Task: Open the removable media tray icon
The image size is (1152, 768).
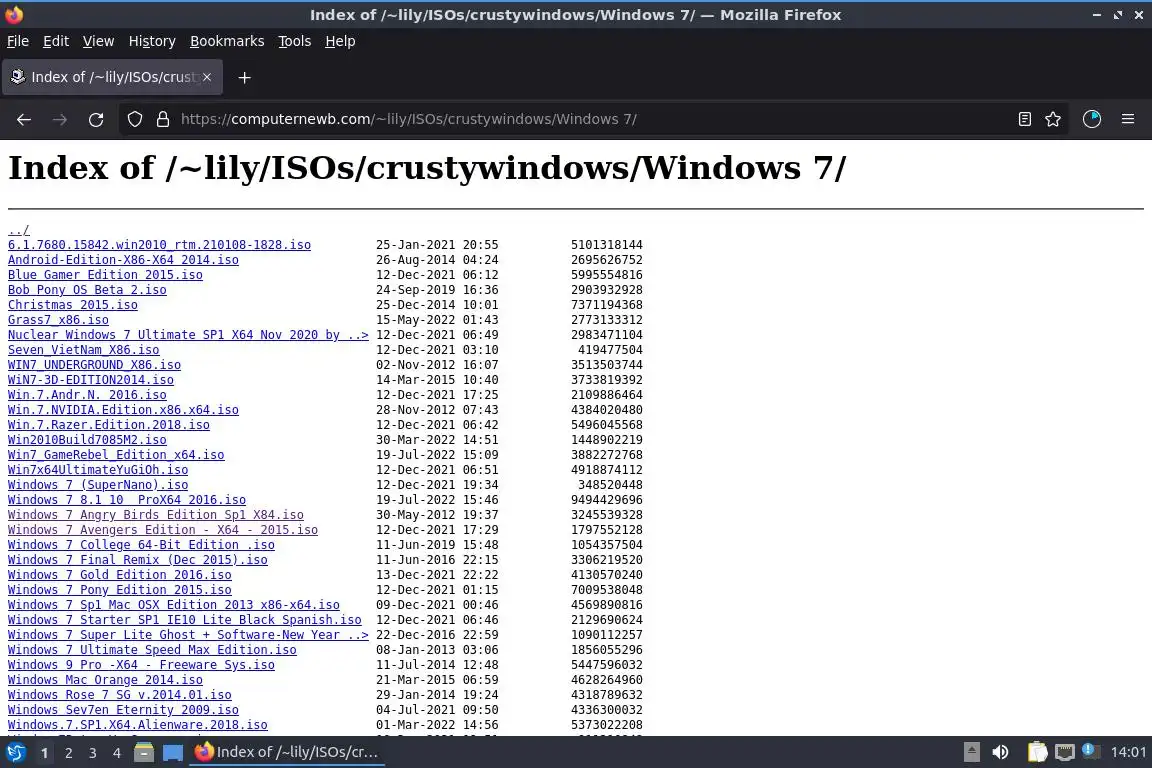Action: point(971,752)
